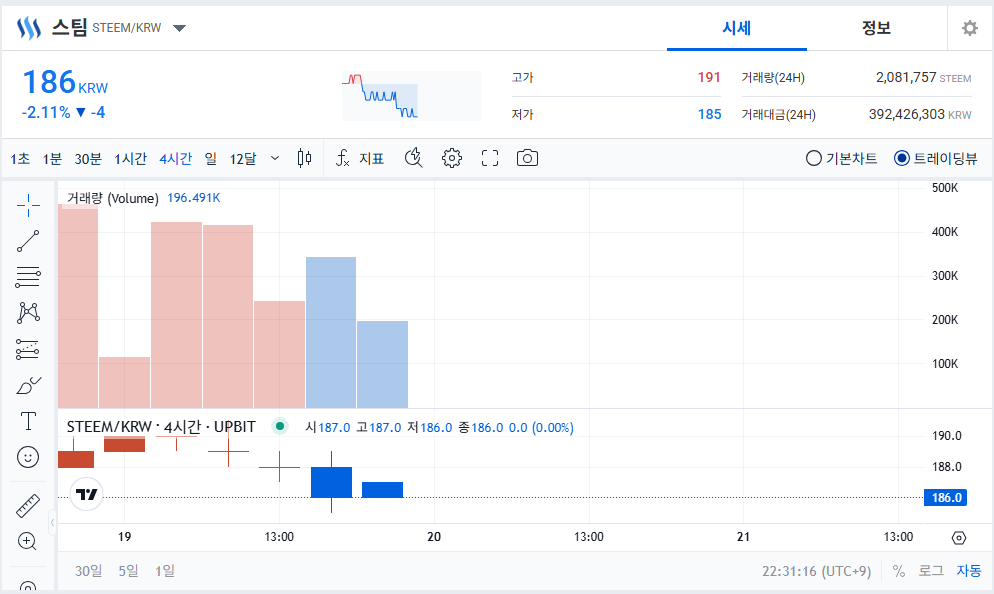Open the horizontal lines Fibonacci tool
The height and width of the screenshot is (594, 994).
[29, 277]
